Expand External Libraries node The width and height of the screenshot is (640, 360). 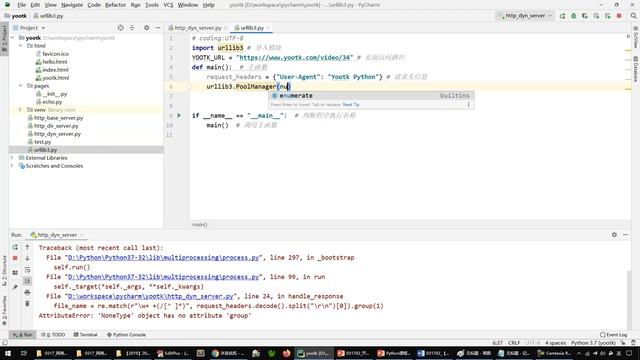pos(13,158)
